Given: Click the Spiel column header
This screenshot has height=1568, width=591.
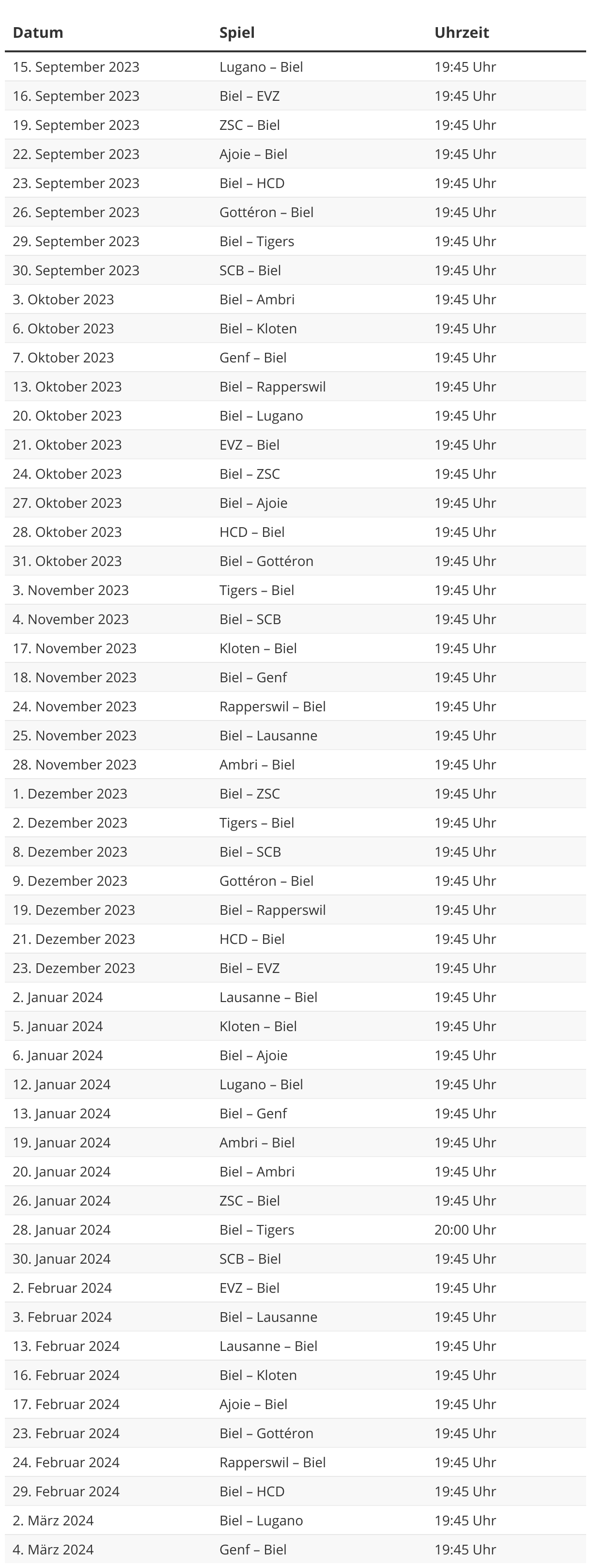Looking at the screenshot, I should pos(237,32).
